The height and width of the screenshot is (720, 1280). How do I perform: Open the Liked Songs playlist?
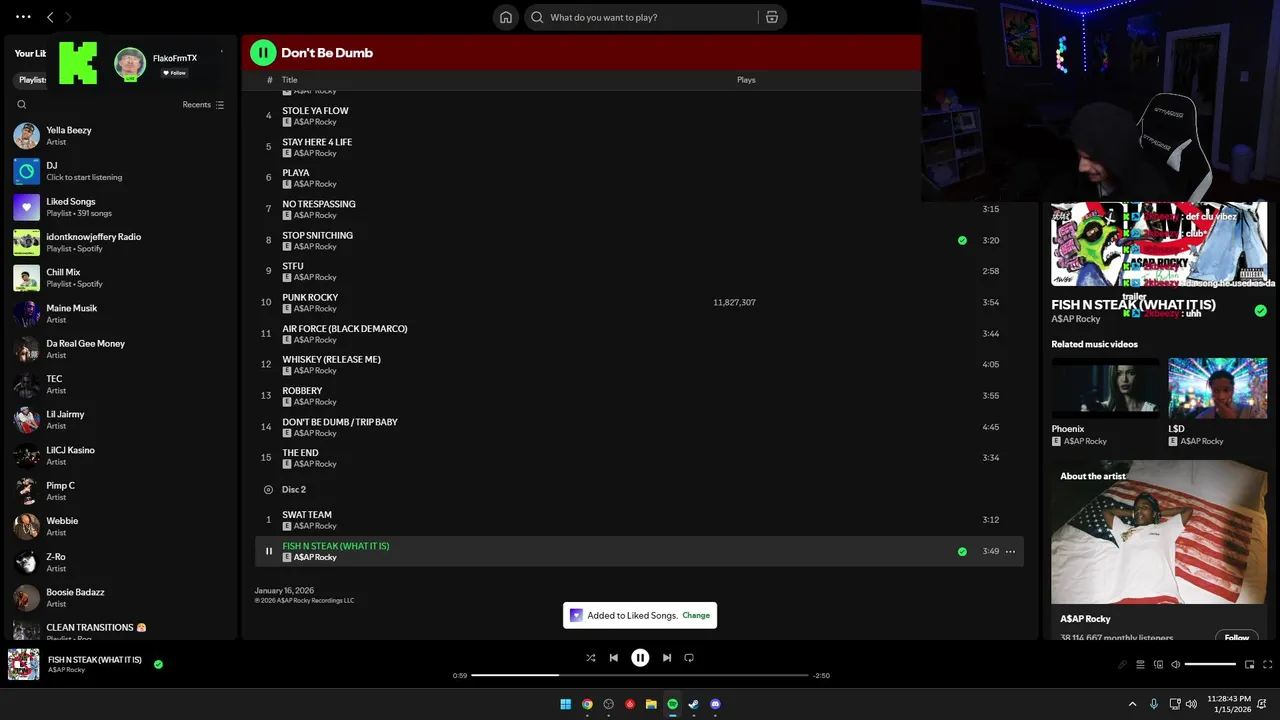pos(120,207)
